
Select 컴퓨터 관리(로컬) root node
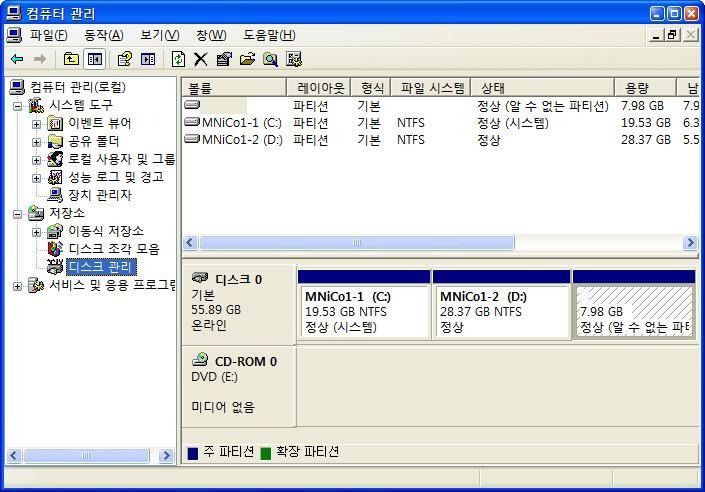[78, 87]
